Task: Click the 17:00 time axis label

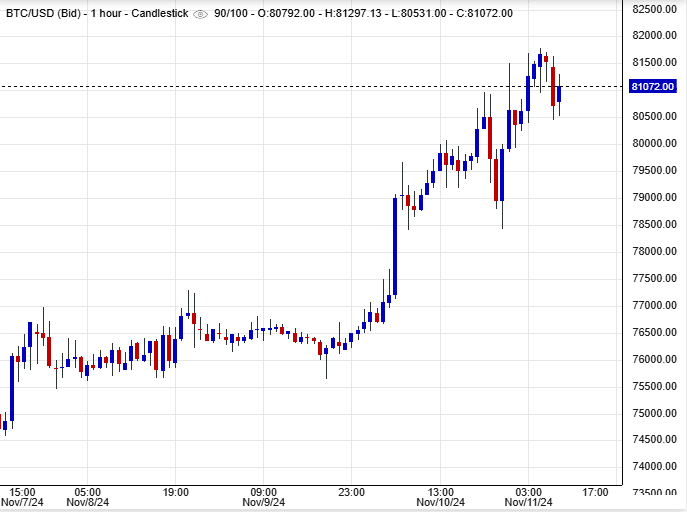Action: 596,492
